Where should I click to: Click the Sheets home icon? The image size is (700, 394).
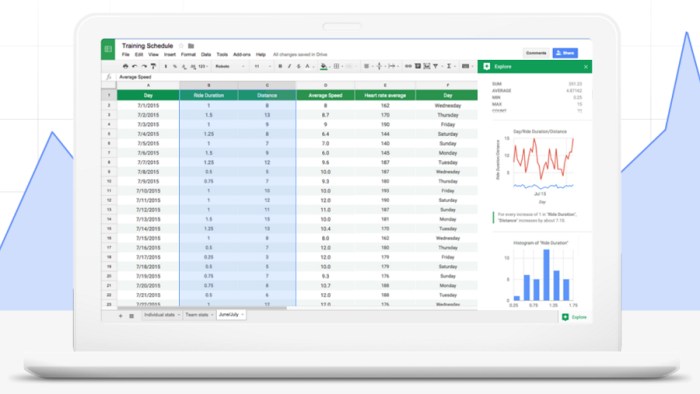(x=108, y=49)
